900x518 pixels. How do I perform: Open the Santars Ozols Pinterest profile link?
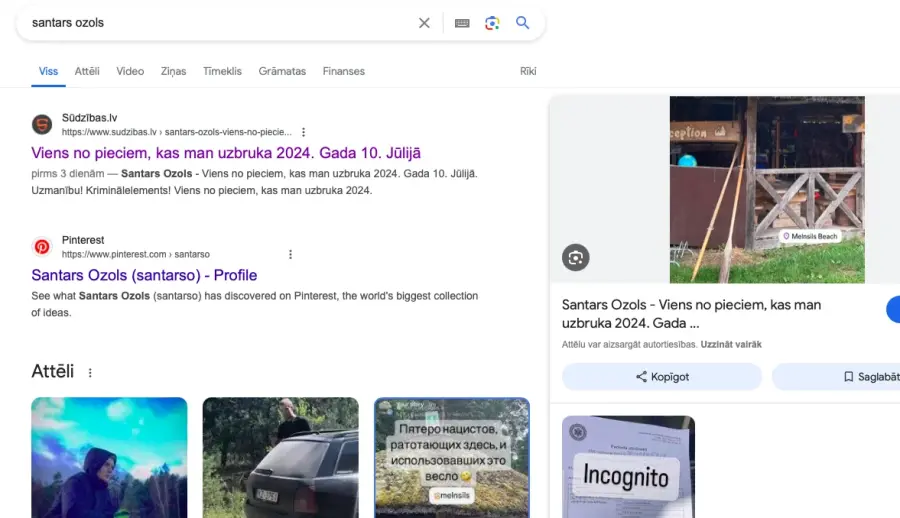coord(144,276)
